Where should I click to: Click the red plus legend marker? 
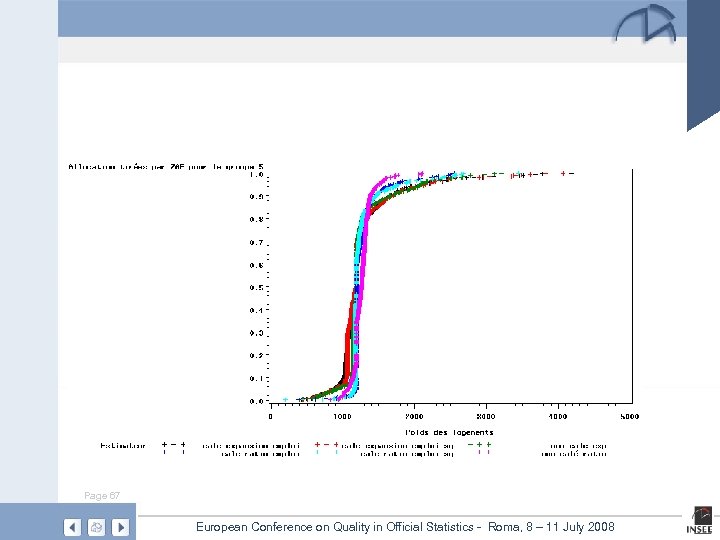tap(326, 444)
